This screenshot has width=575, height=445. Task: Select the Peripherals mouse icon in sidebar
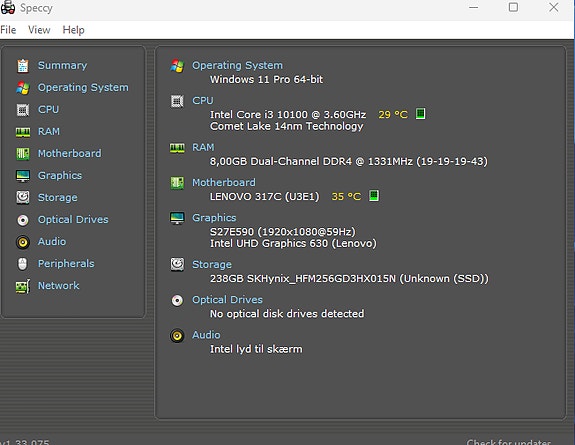tap(23, 264)
